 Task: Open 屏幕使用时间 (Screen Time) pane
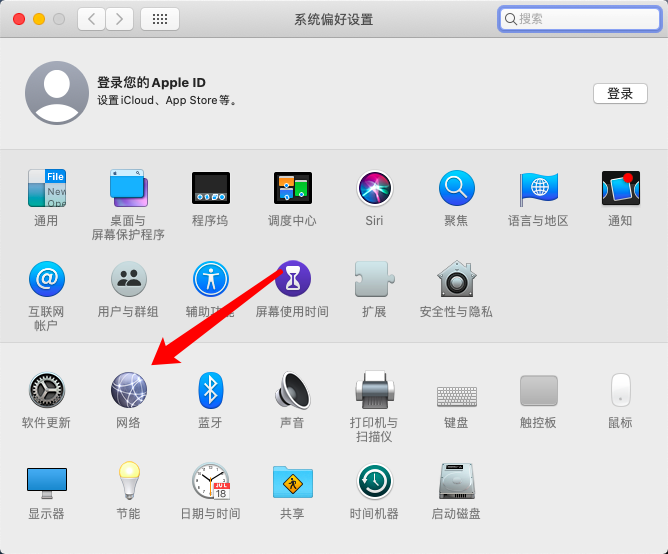pyautogui.click(x=292, y=279)
